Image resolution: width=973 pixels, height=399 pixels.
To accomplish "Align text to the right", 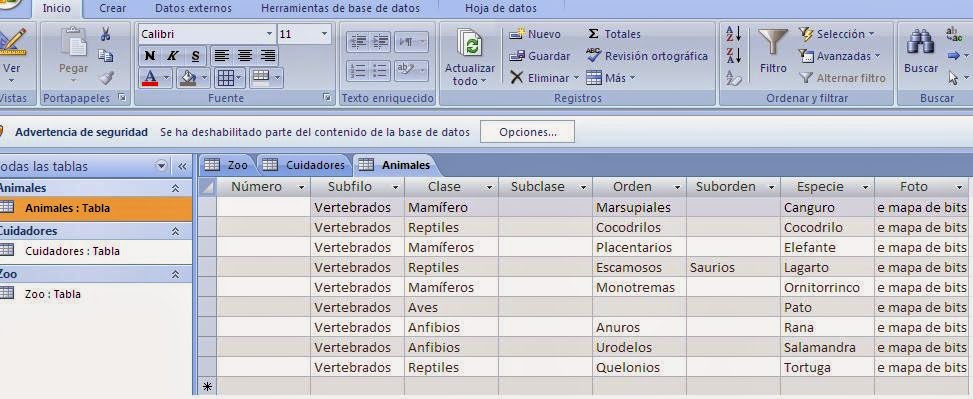I will [267, 56].
